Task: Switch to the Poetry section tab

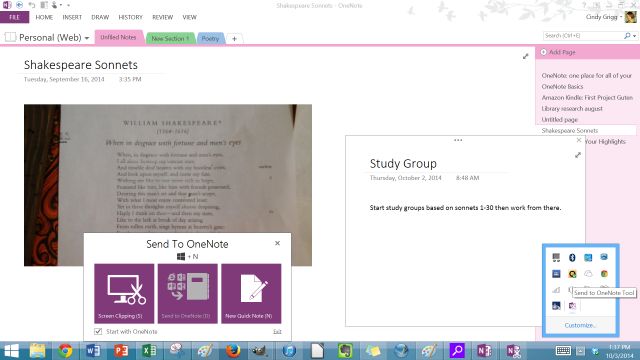Action: [210, 38]
